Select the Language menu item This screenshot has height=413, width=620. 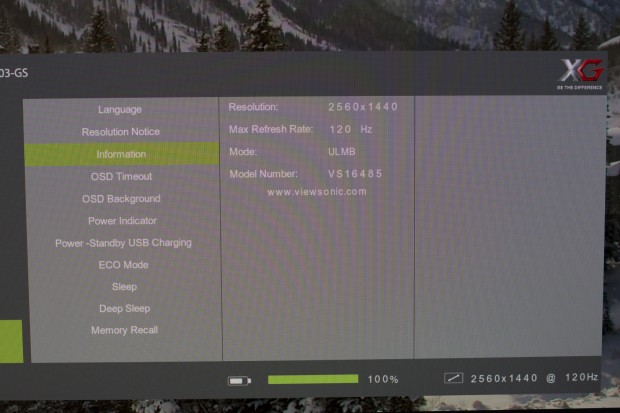point(120,109)
